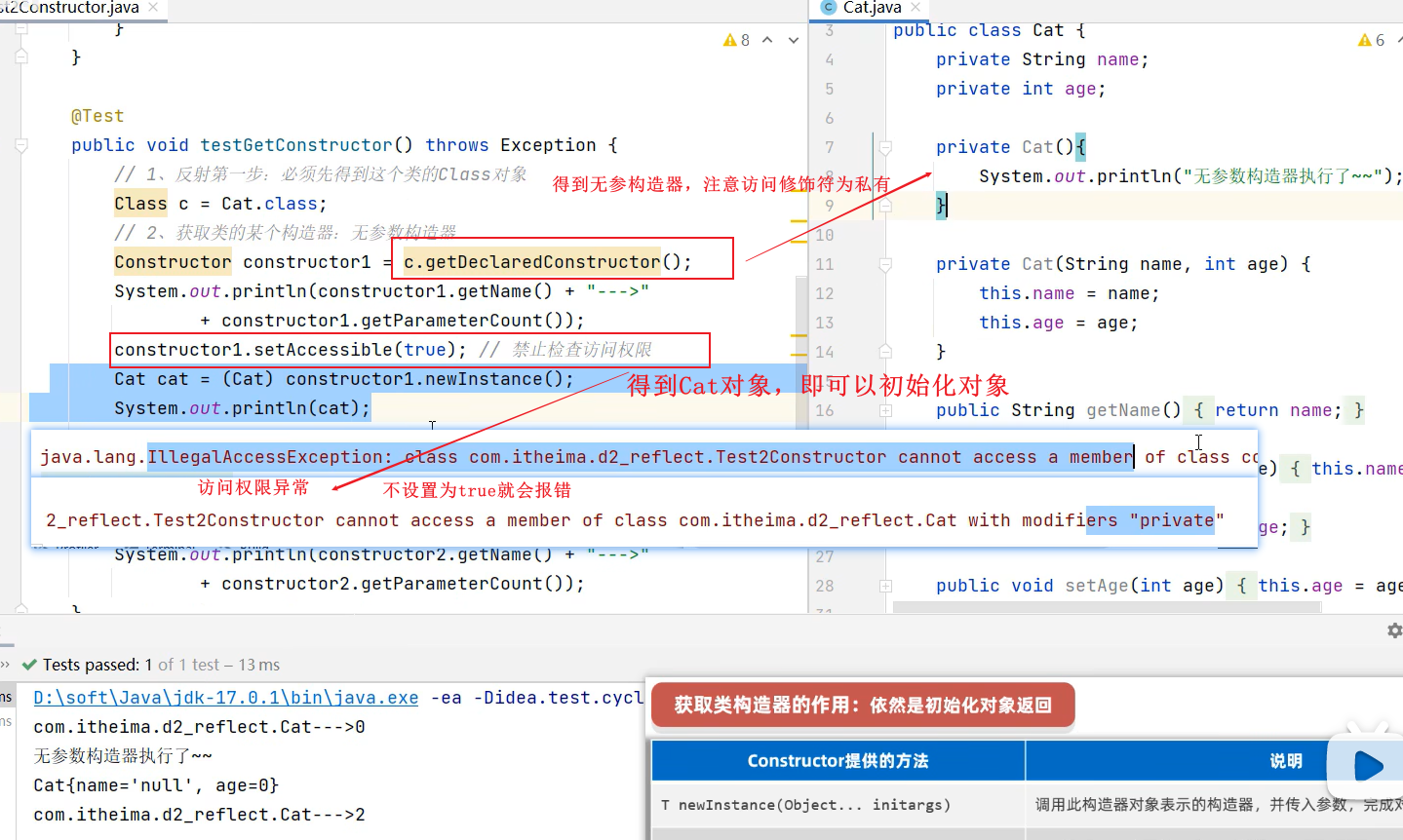Image resolution: width=1403 pixels, height=840 pixels.
Task: Click 'this.name = name;' in Cat.java
Action: point(1070,293)
